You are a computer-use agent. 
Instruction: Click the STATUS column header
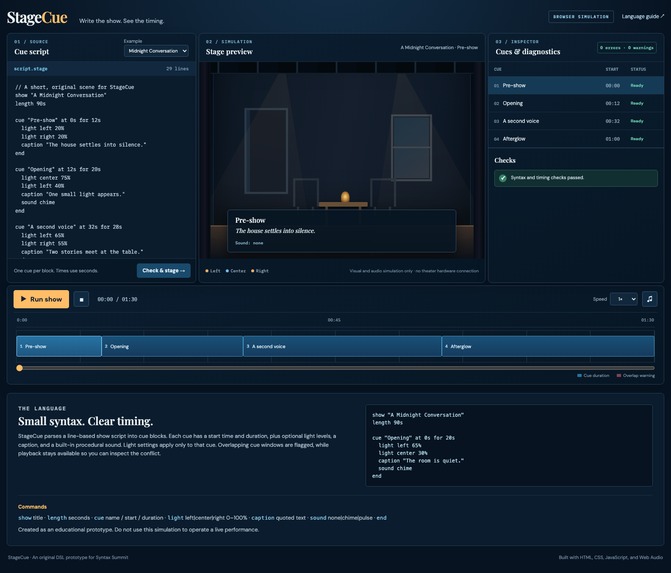(x=638, y=69)
